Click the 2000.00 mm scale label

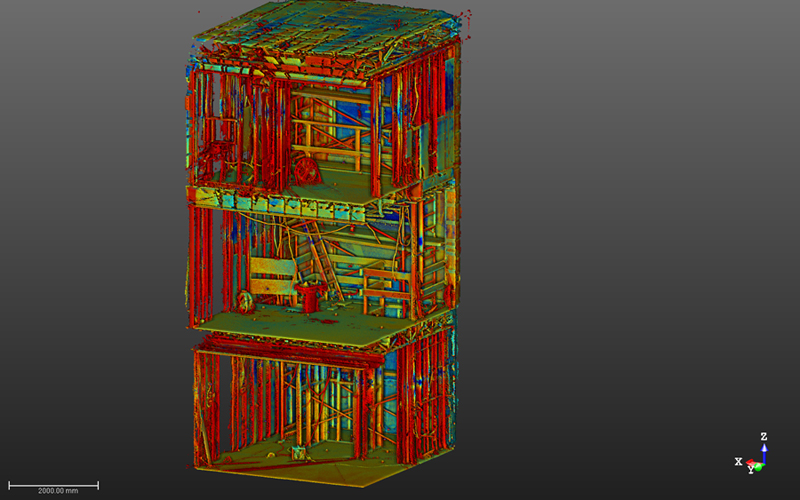[x=57, y=492]
